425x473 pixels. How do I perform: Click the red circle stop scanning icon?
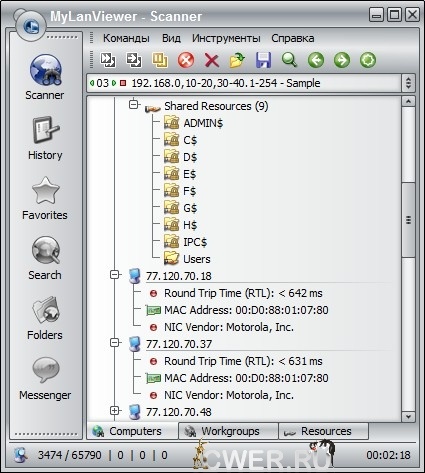click(186, 60)
